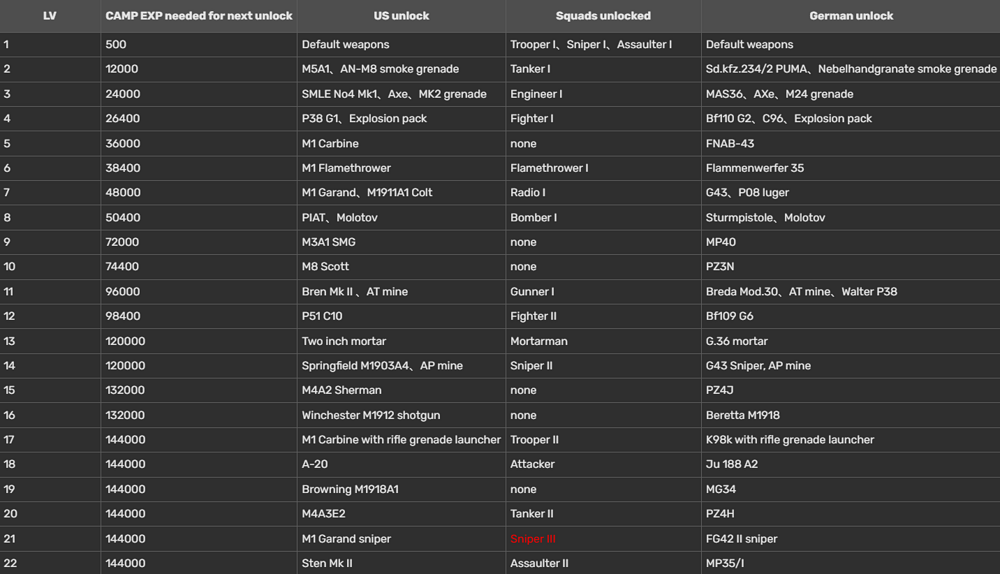Click the M4A3E2 cell
The image size is (1000, 574).
tap(401, 514)
